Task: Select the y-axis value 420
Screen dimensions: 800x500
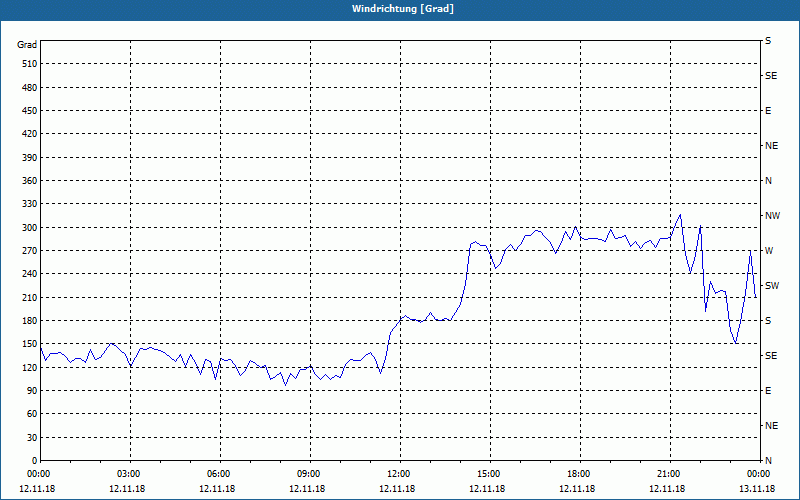Action: (30, 134)
